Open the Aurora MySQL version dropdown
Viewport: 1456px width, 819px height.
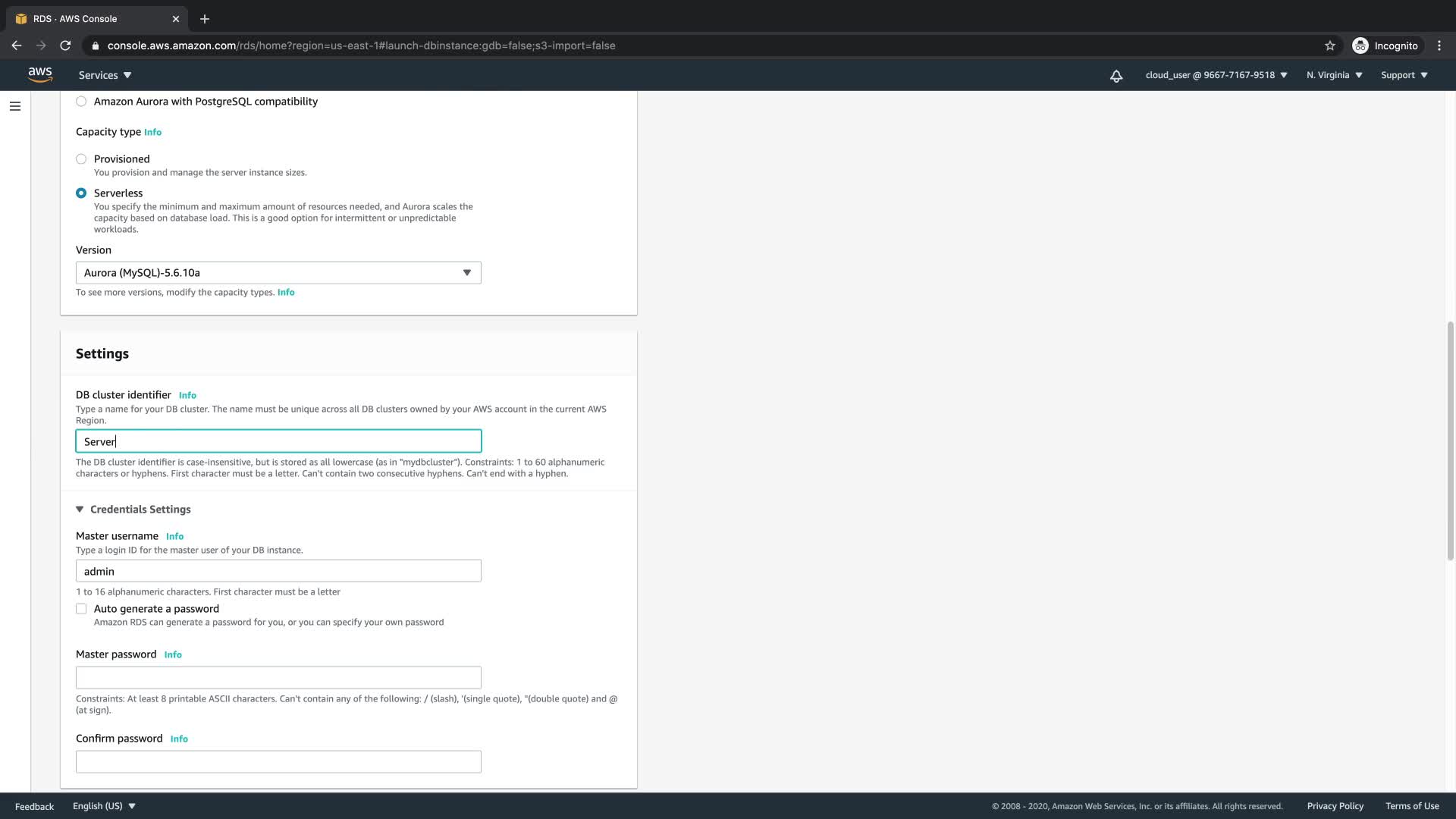coord(278,273)
